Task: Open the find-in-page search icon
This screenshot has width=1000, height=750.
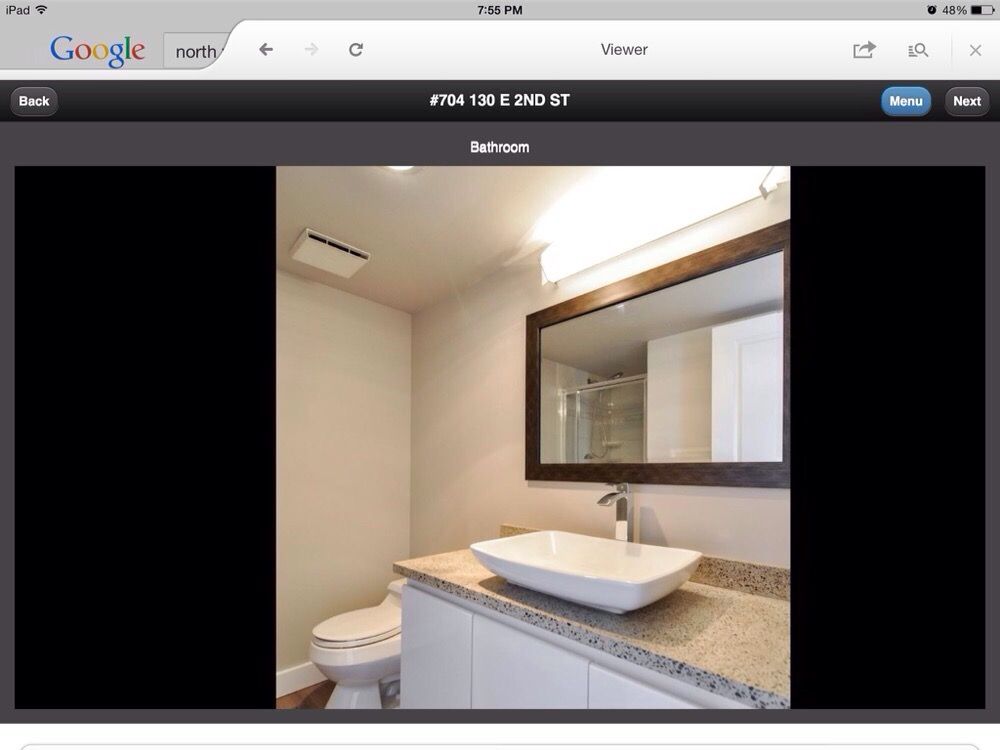Action: point(918,50)
